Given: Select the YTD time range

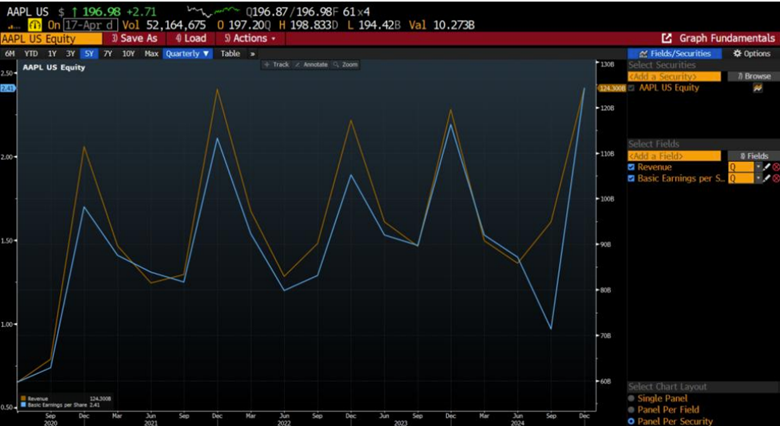Looking at the screenshot, I should pos(31,54).
